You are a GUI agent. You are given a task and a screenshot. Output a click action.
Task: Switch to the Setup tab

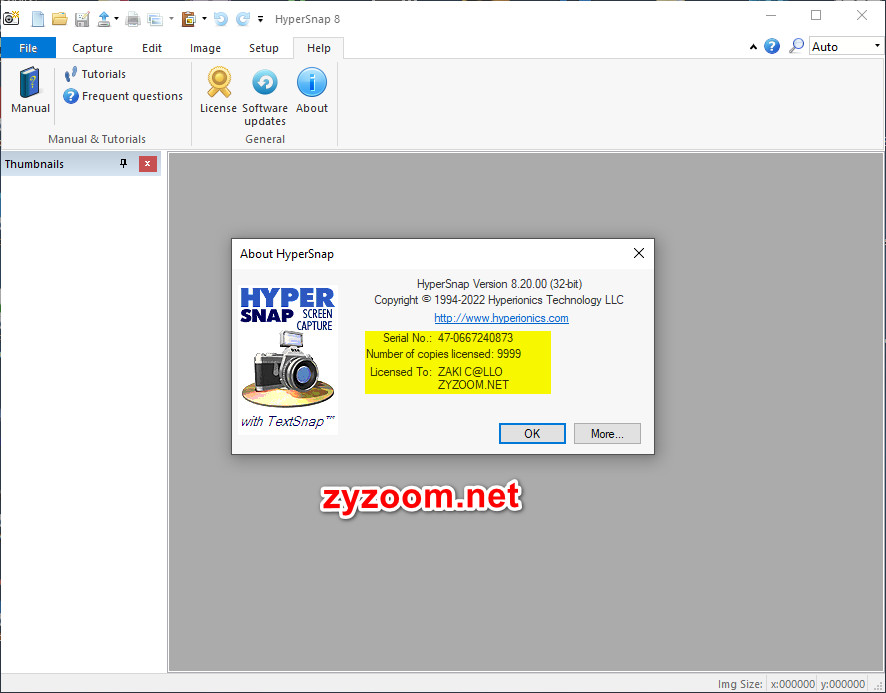(x=264, y=48)
